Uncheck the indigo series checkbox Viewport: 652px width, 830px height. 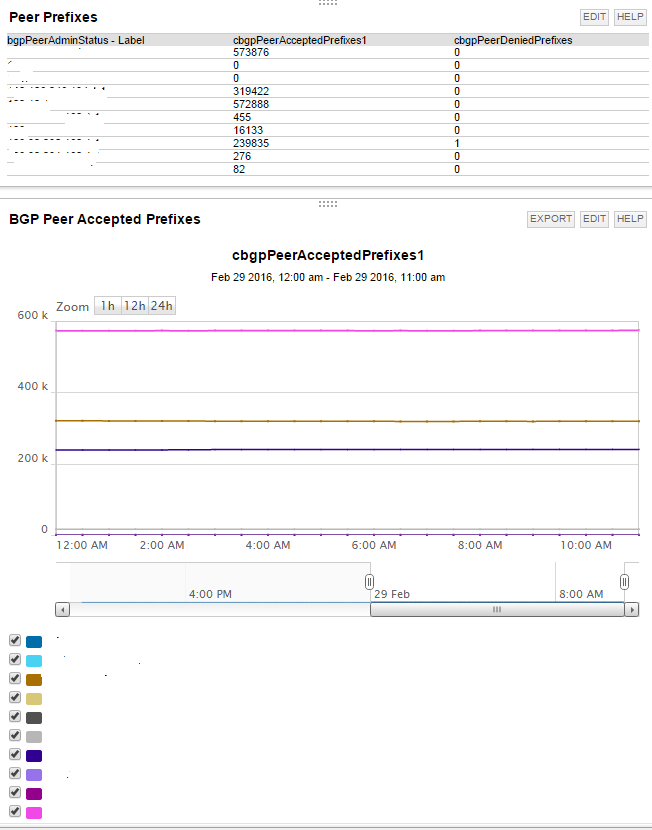tap(15, 754)
